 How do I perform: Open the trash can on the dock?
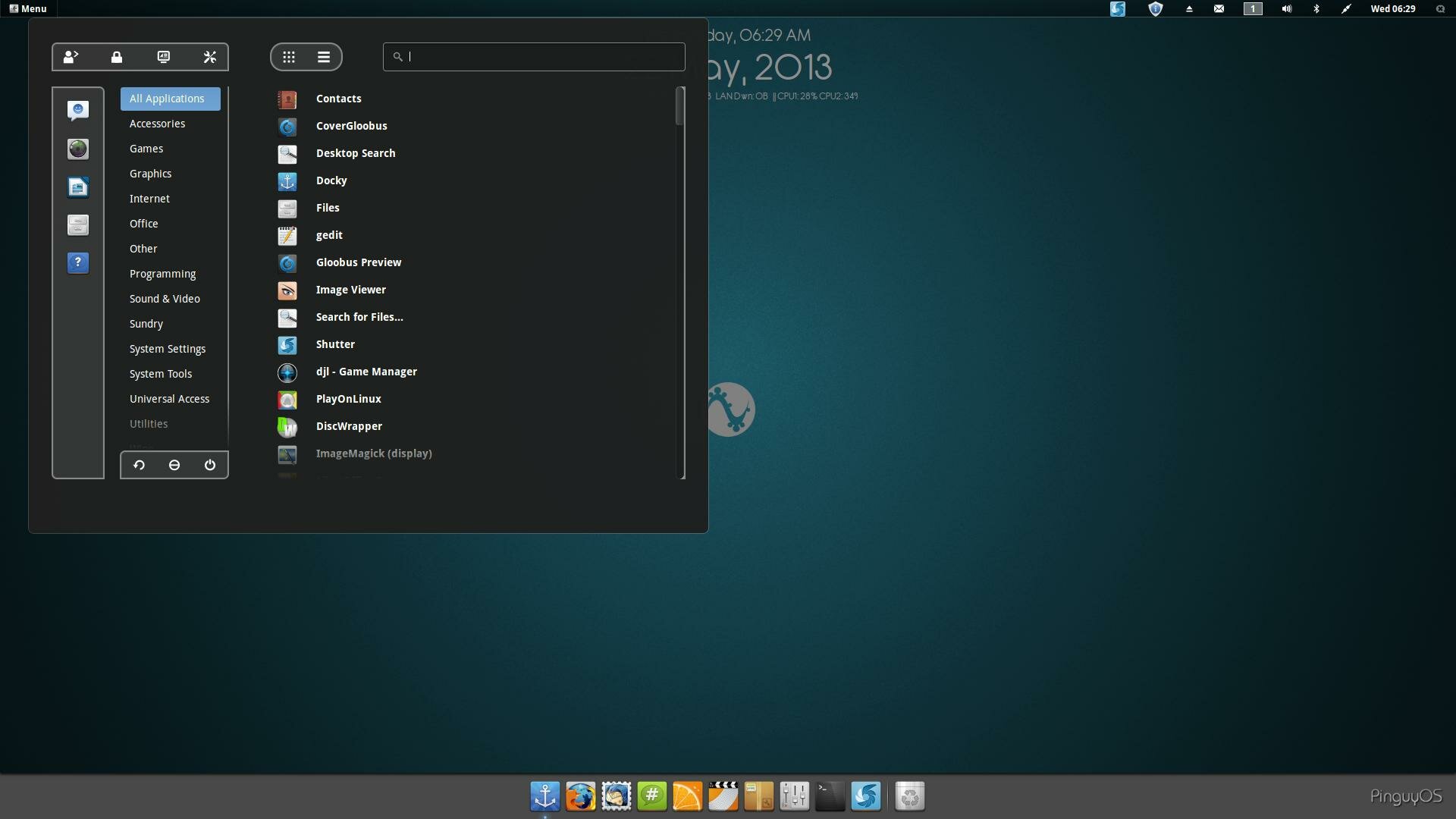pyautogui.click(x=909, y=795)
